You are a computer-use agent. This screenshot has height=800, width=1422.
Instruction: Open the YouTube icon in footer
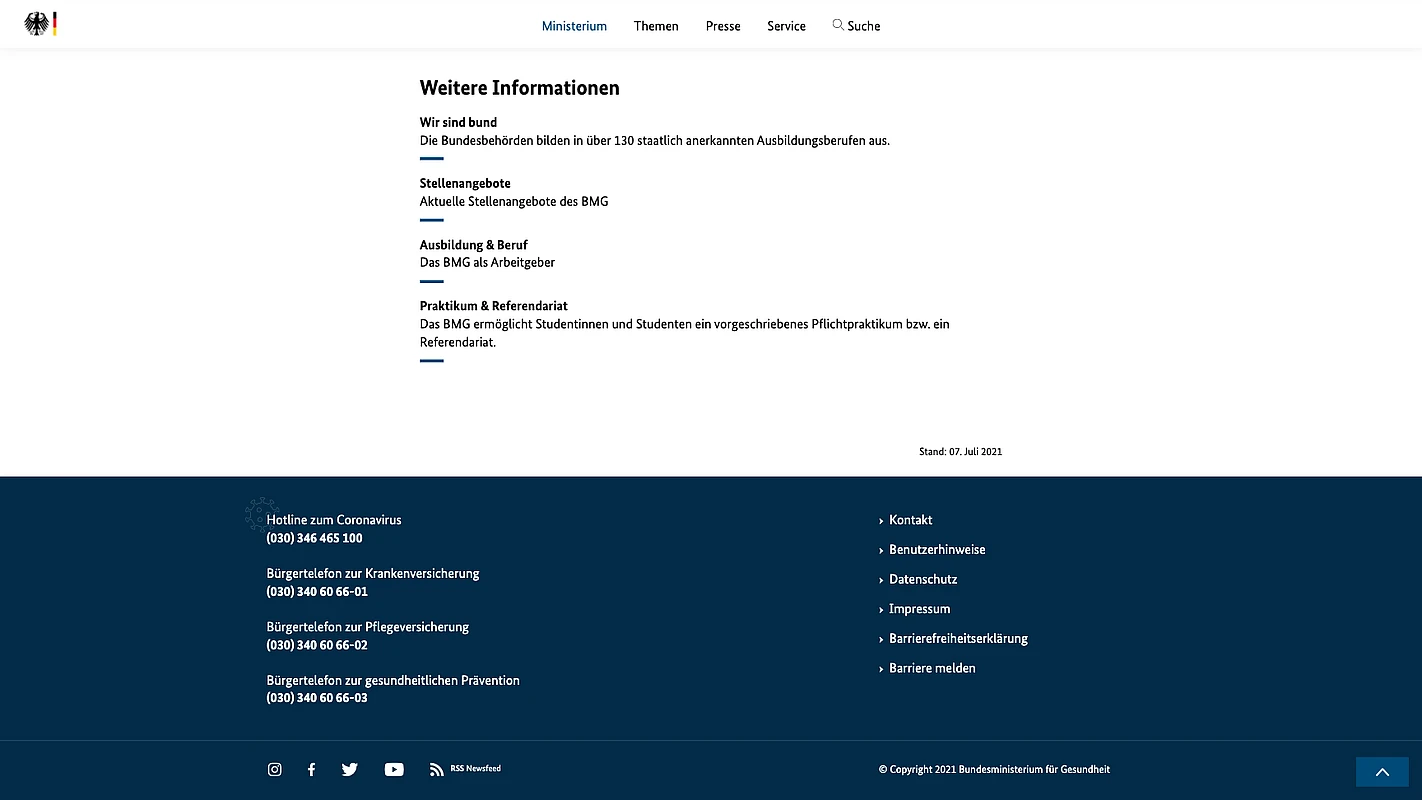coord(394,769)
